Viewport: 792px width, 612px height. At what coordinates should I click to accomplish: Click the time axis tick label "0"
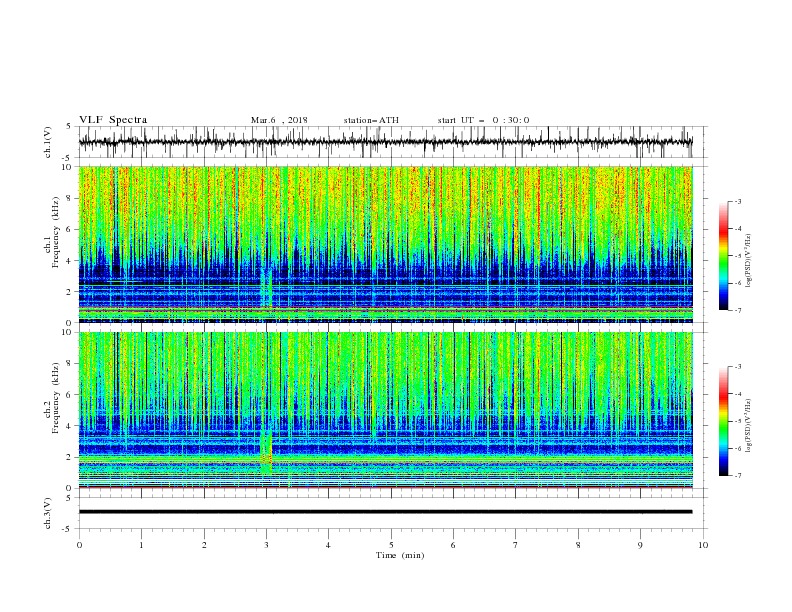79,545
